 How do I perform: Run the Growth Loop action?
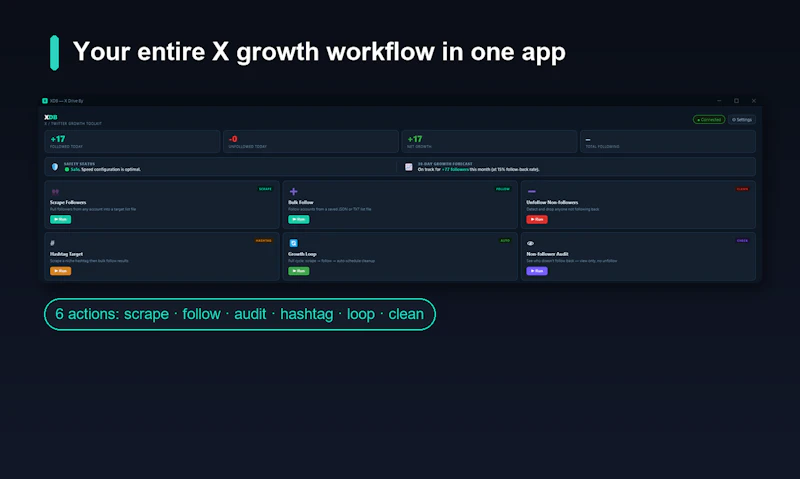point(298,271)
